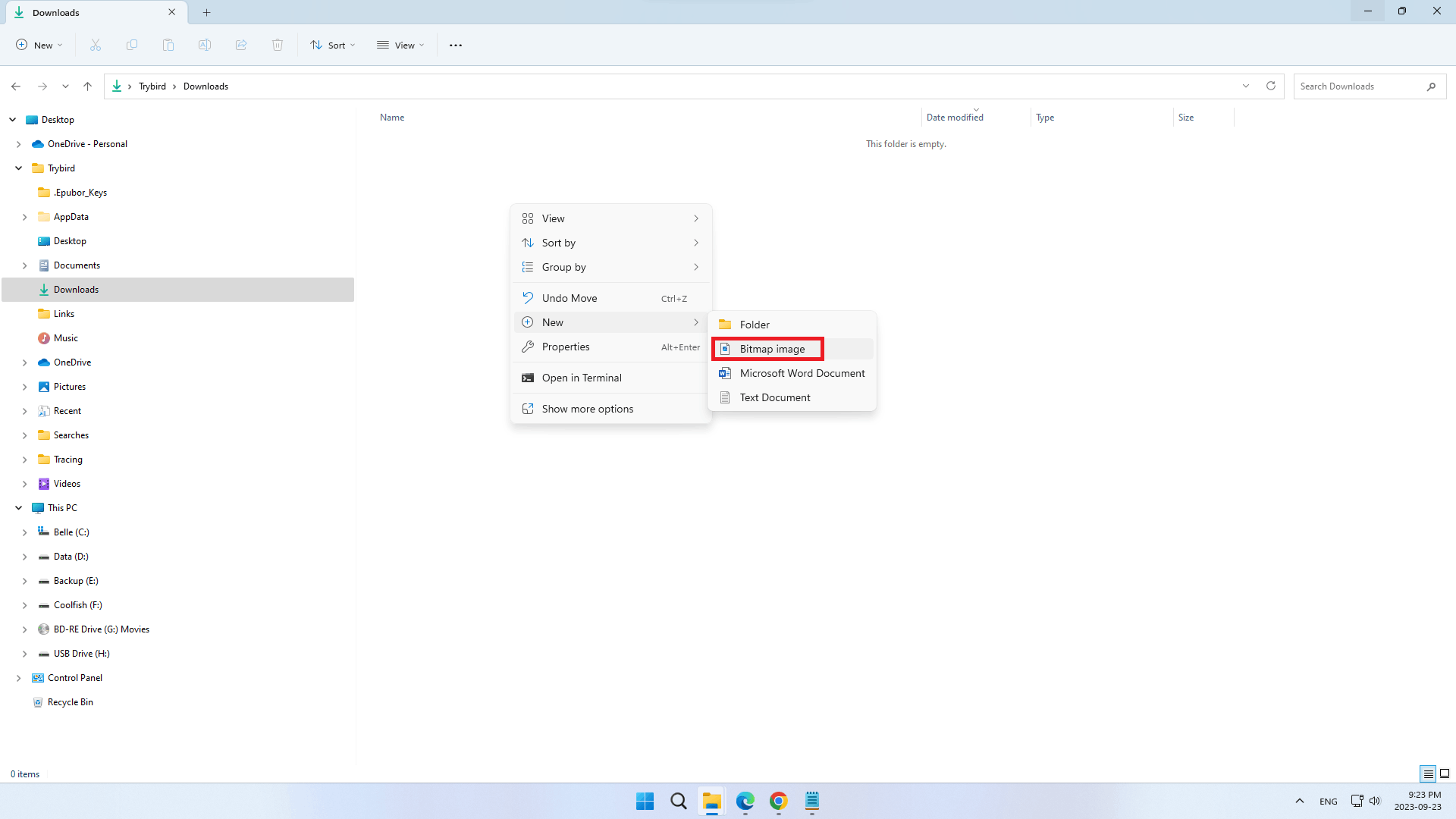The image size is (1456, 819).
Task: Collapse the This PC tree node
Action: (18, 508)
